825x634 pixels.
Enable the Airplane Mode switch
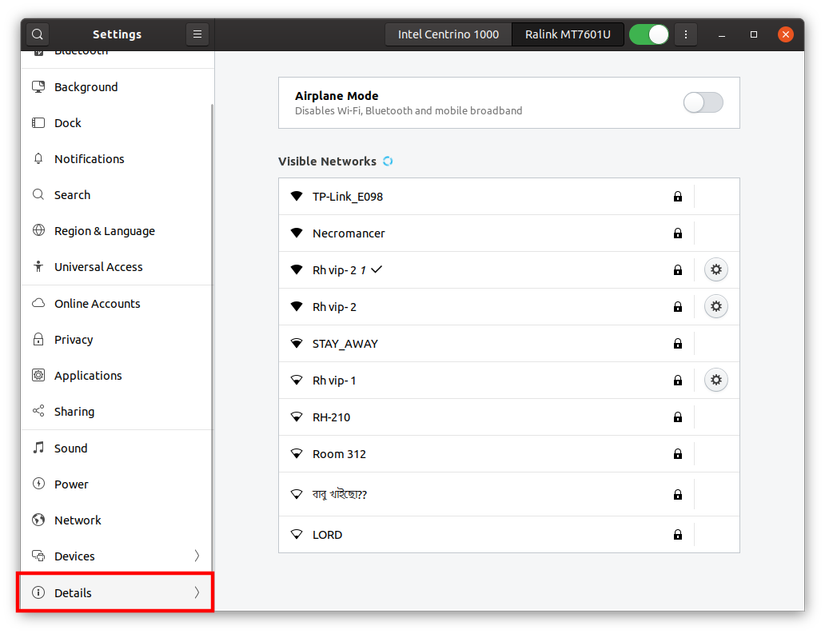[703, 103]
